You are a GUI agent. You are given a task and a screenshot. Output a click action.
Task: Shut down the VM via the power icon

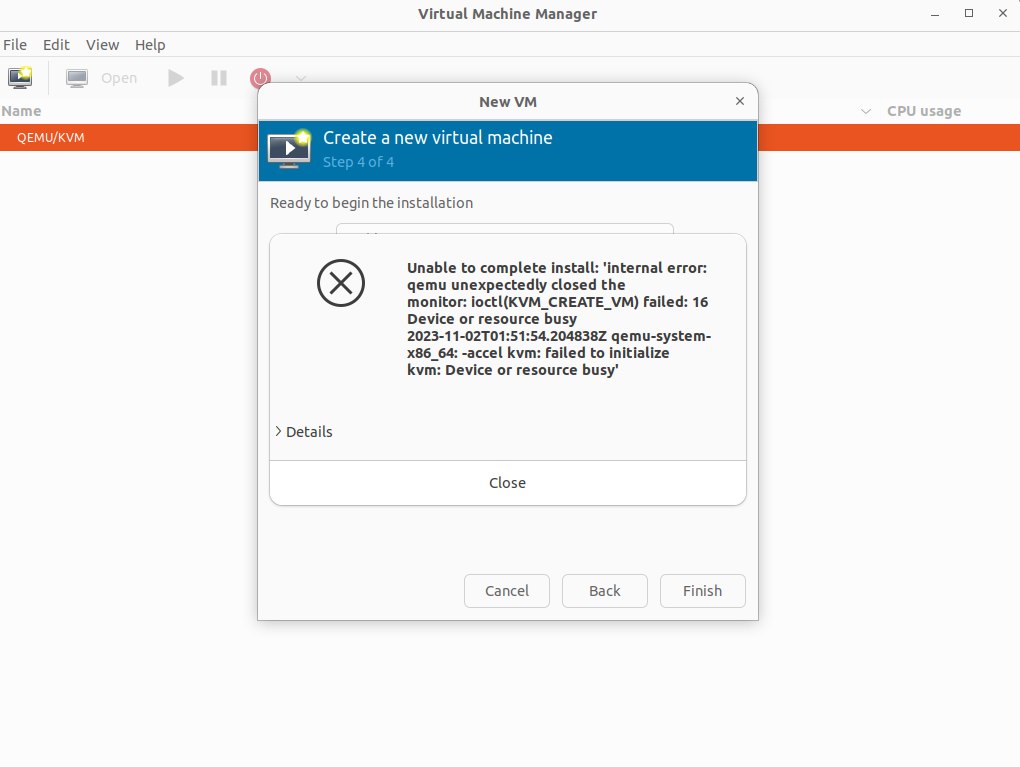pyautogui.click(x=259, y=77)
